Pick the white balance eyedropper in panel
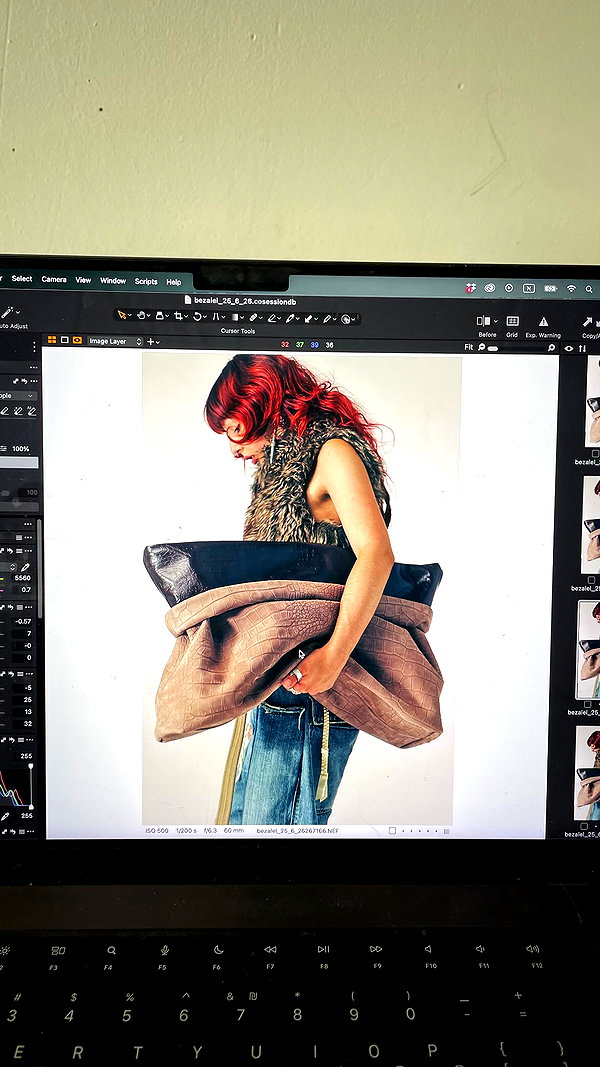Image resolution: width=600 pixels, height=1067 pixels. (x=25, y=567)
